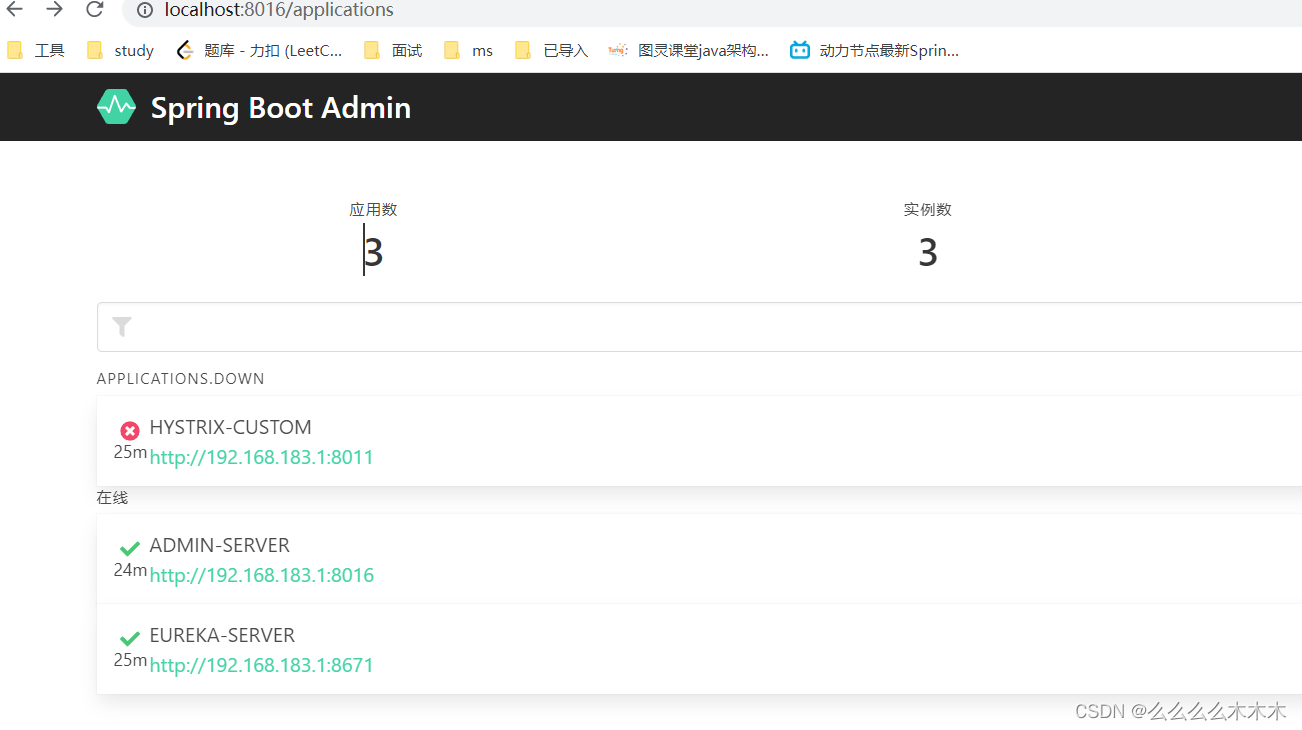Click the site info icon in address bar
The width and height of the screenshot is (1302, 730).
coord(145,10)
